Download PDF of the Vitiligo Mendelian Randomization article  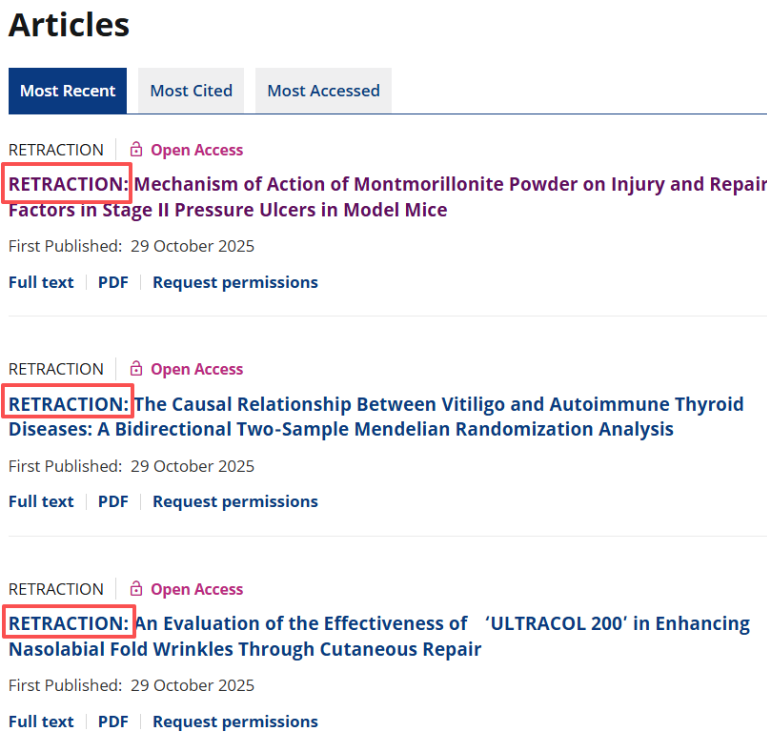coord(113,502)
